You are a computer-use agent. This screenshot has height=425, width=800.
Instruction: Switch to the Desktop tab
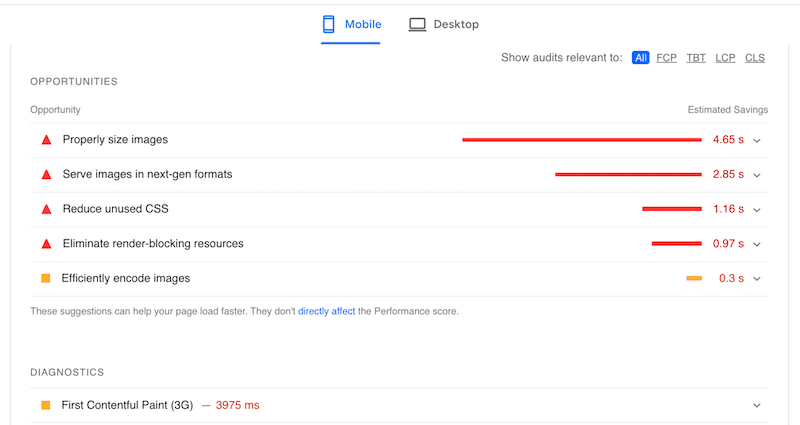[x=443, y=24]
